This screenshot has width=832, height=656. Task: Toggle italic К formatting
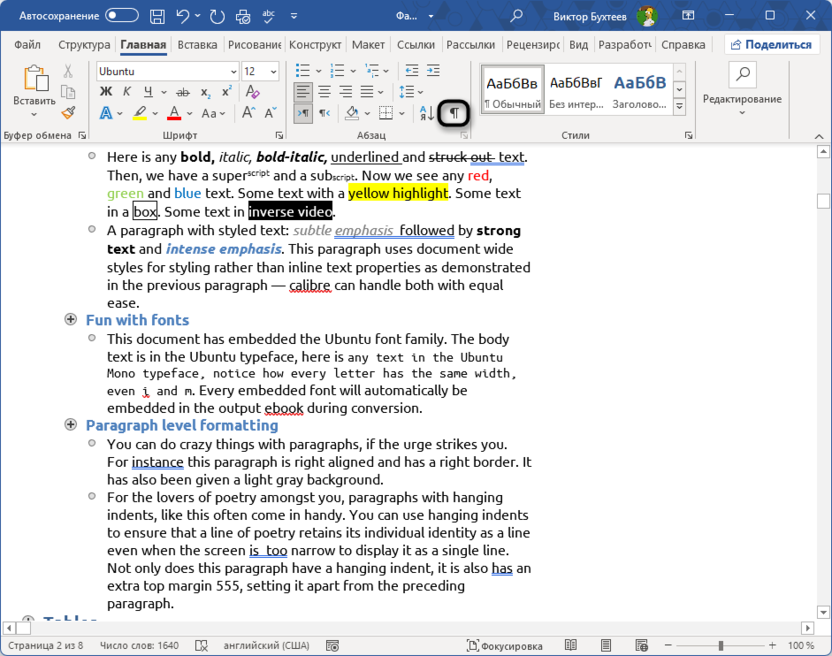click(x=127, y=92)
